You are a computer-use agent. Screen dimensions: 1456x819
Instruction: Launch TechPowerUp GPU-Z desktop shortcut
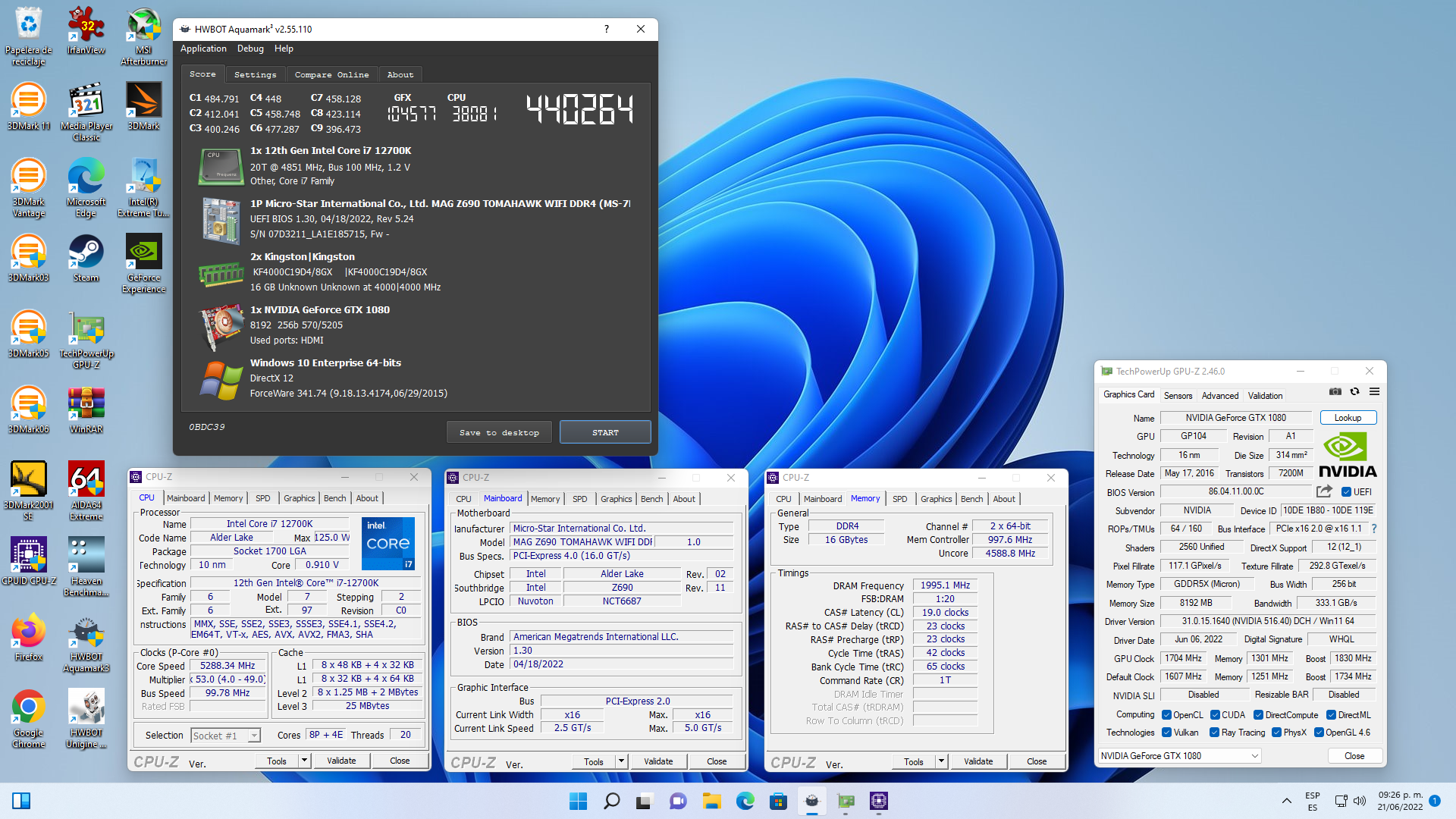tap(86, 339)
